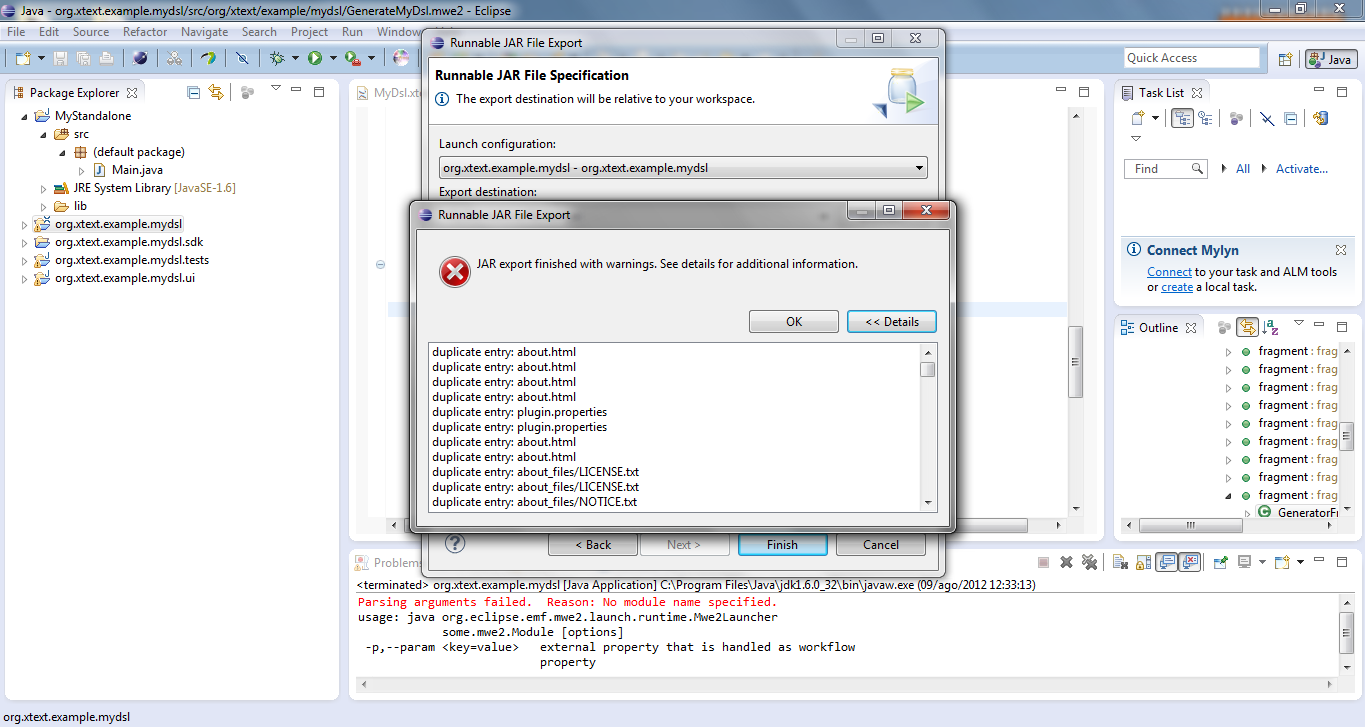Open the Project menu
This screenshot has height=727, width=1365.
309,32
